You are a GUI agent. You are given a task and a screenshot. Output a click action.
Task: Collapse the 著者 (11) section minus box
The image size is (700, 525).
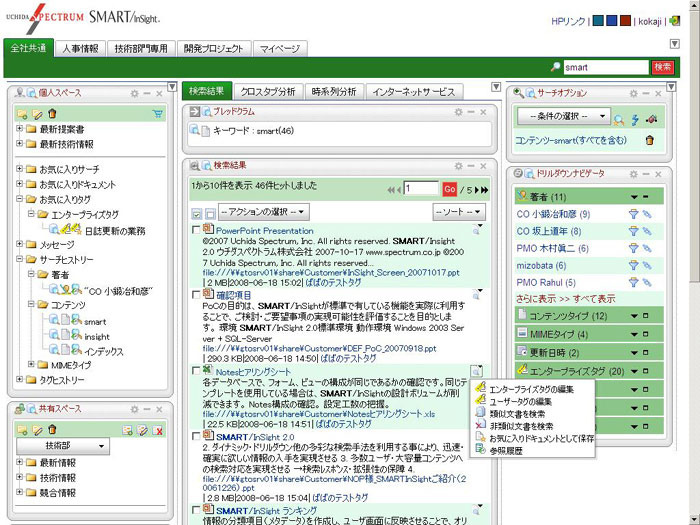pos(646,196)
